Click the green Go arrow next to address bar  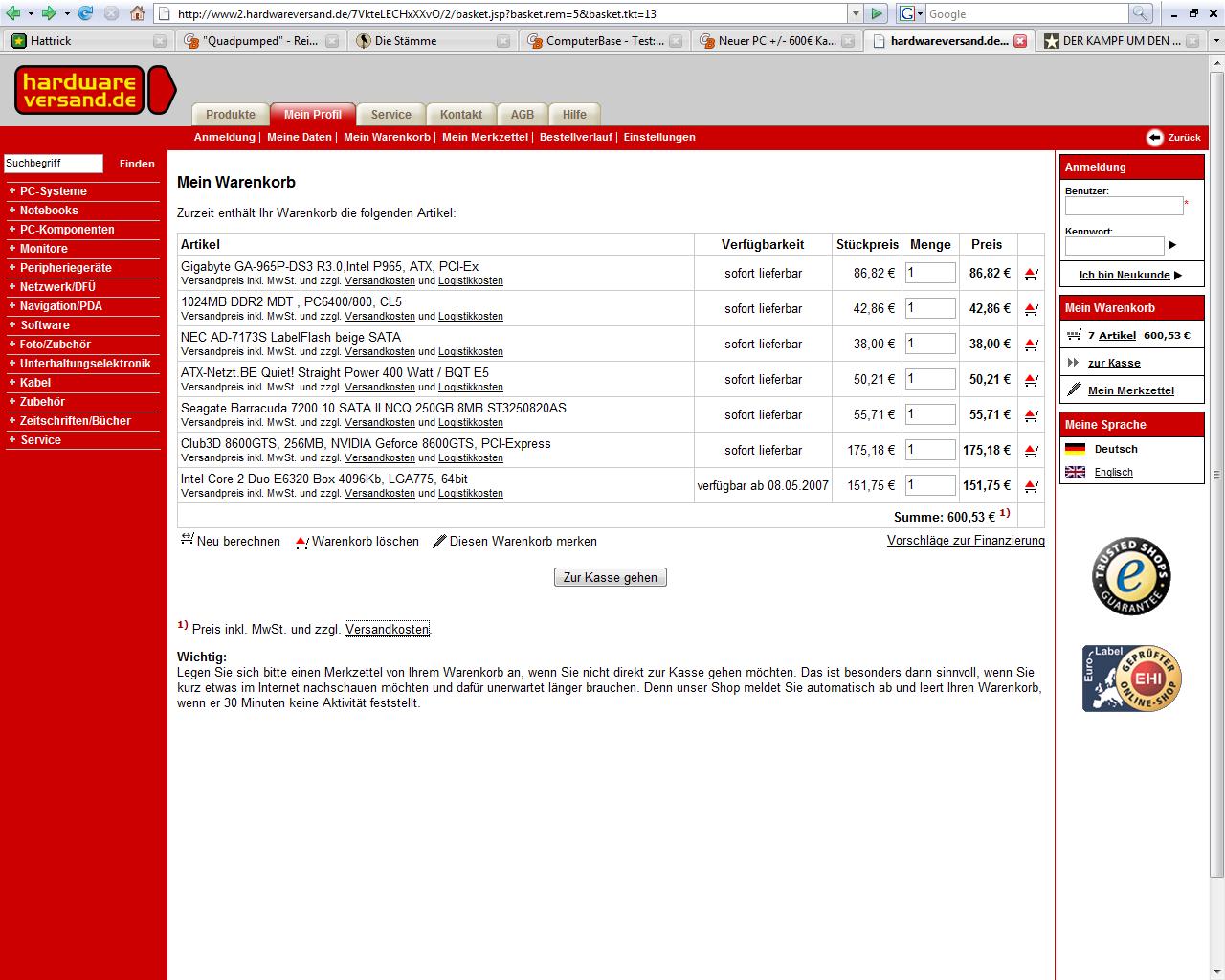[x=877, y=13]
